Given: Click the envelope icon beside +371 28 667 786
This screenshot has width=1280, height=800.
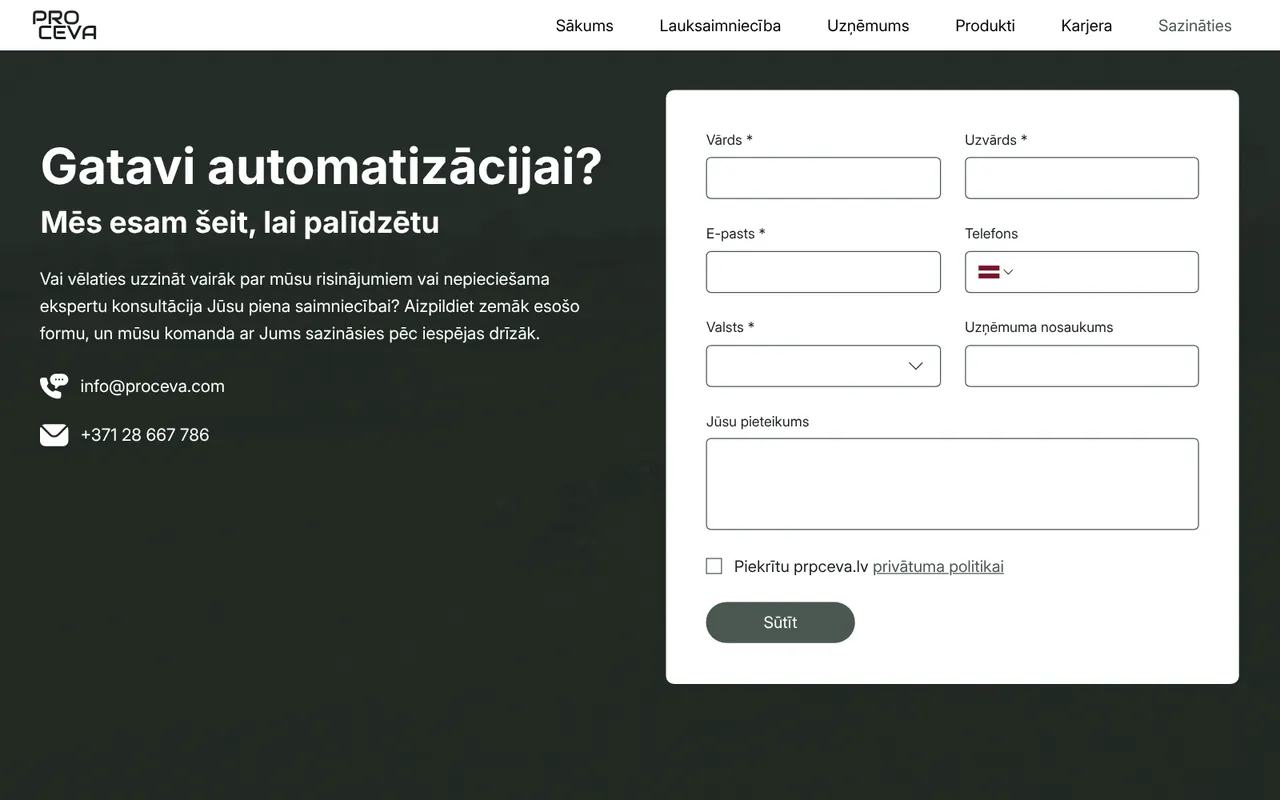Looking at the screenshot, I should (x=54, y=435).
